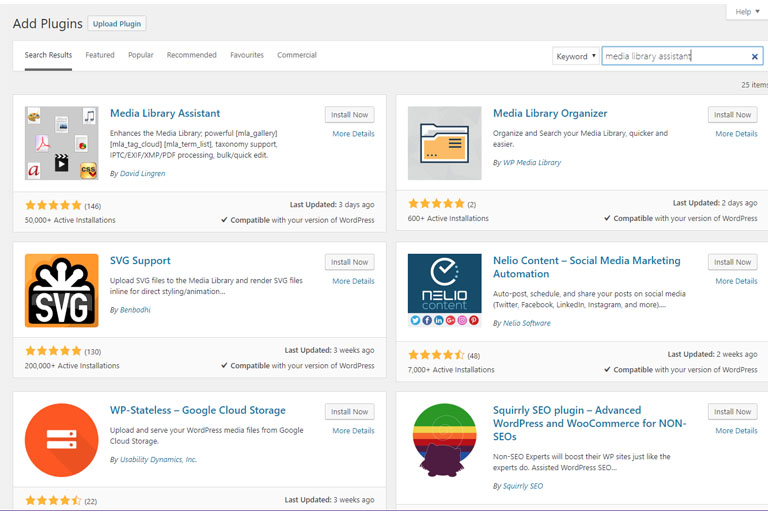Install WP-Stateless Google Cloud Storage now
The width and height of the screenshot is (768, 512).
[x=349, y=412]
